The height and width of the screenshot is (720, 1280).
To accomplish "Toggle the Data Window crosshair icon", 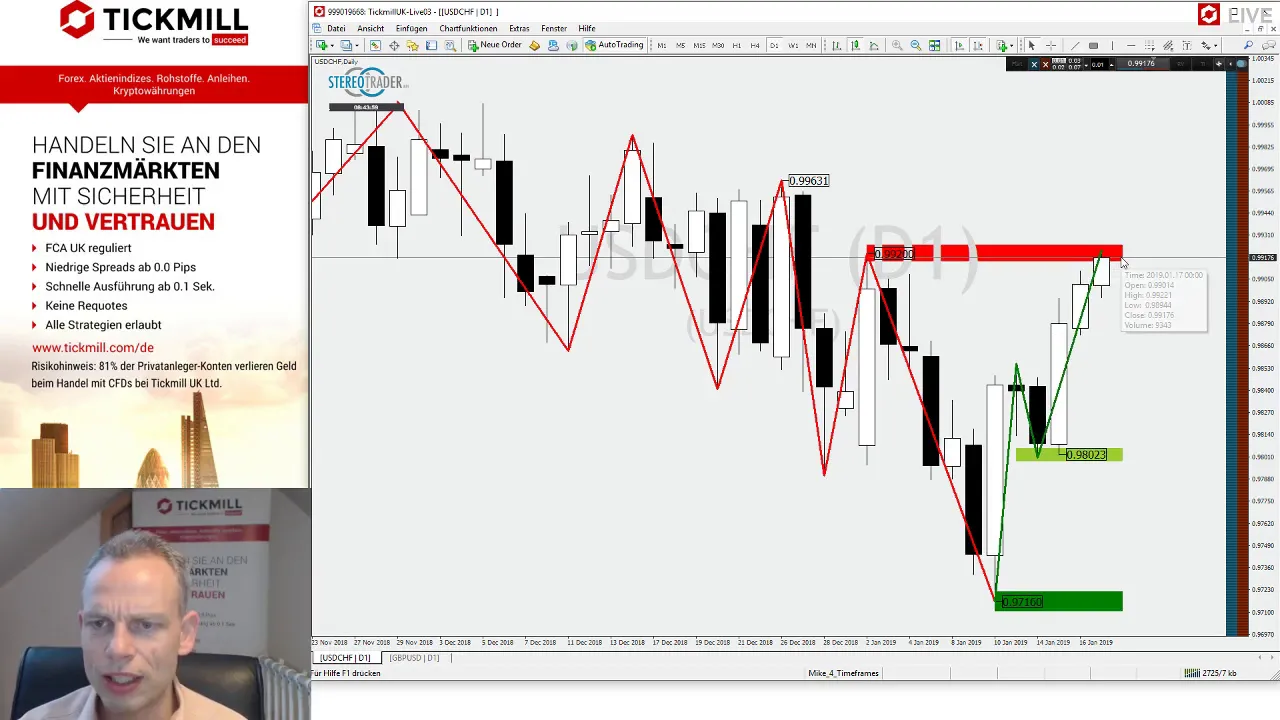I will click(394, 45).
